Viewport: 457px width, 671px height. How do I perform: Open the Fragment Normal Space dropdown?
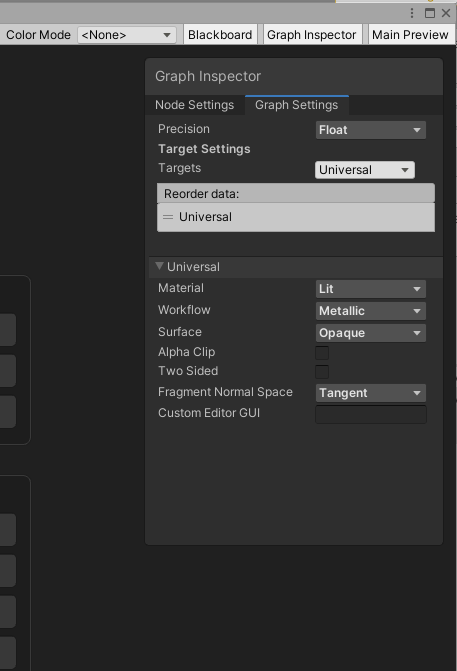371,393
